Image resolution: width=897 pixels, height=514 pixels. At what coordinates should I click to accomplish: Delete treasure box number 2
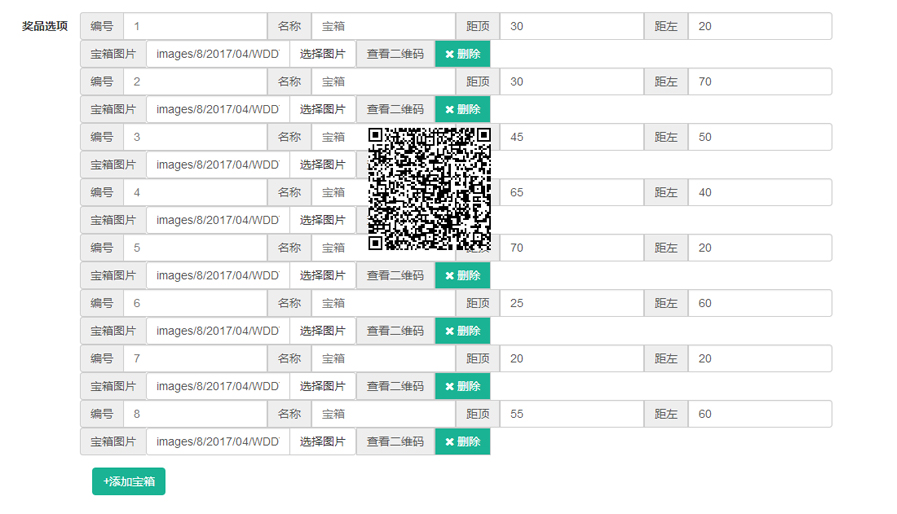coord(462,109)
